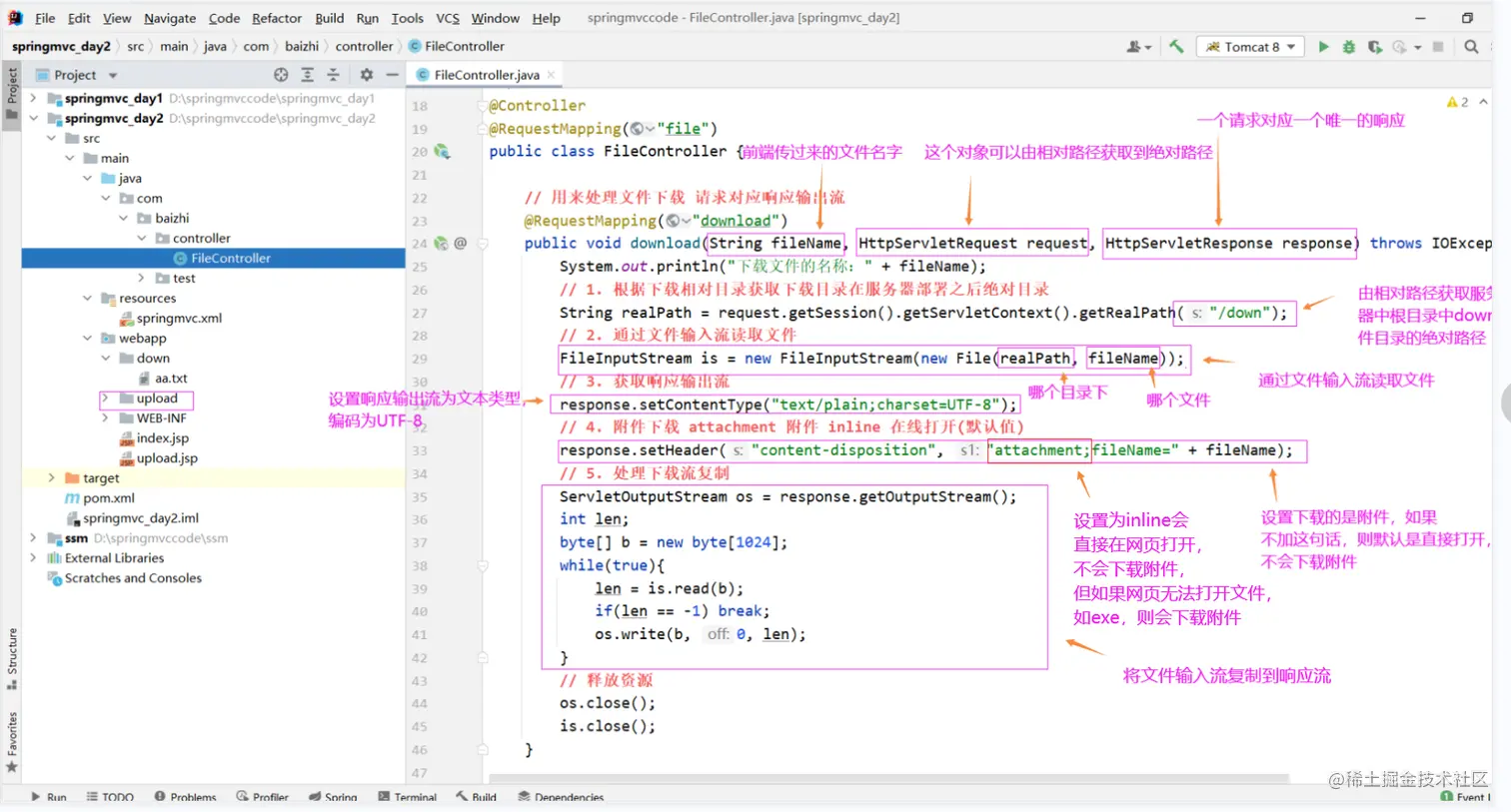Screen dimensions: 1511x812
Task: Collapse all in the Project panel
Action: 333,75
